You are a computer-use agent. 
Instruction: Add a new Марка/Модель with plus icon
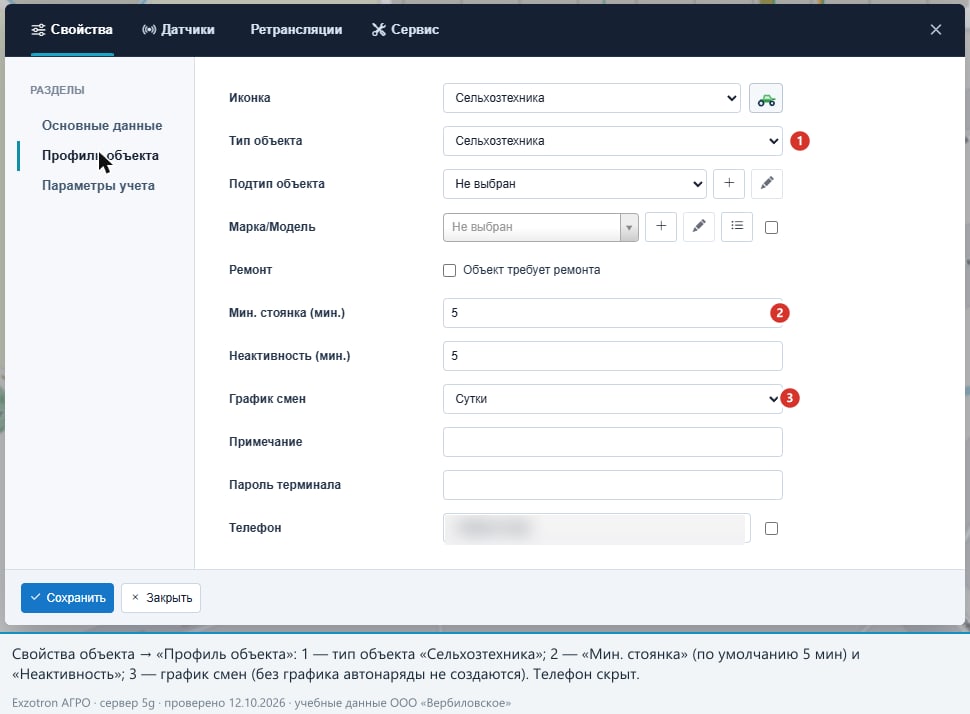(x=661, y=227)
